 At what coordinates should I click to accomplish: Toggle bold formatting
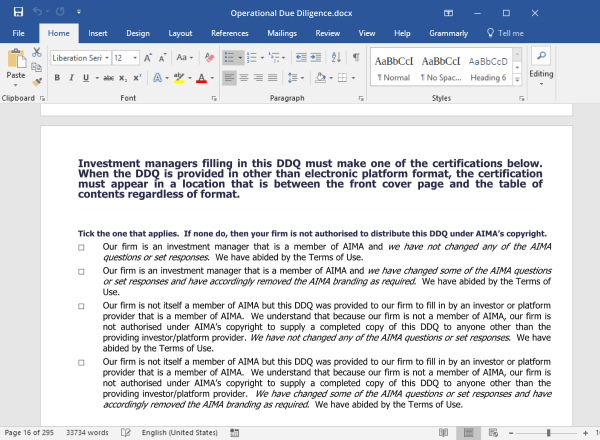click(x=57, y=78)
